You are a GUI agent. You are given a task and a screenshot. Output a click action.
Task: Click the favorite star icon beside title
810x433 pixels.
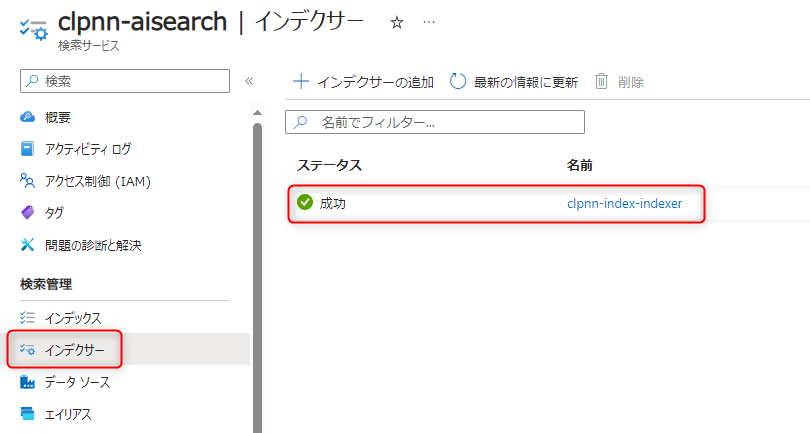[397, 23]
